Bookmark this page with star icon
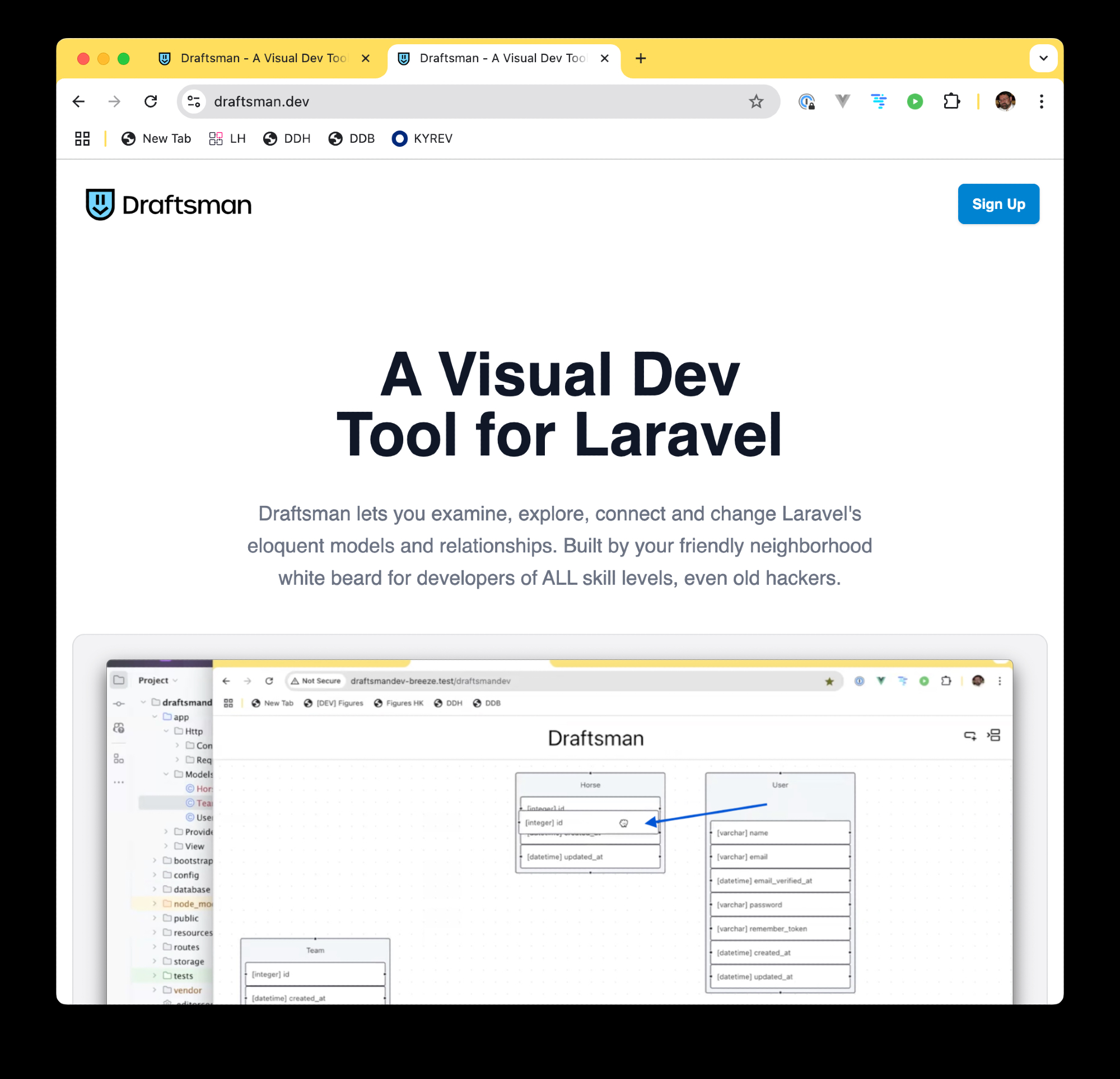The image size is (1120, 1079). (x=756, y=102)
